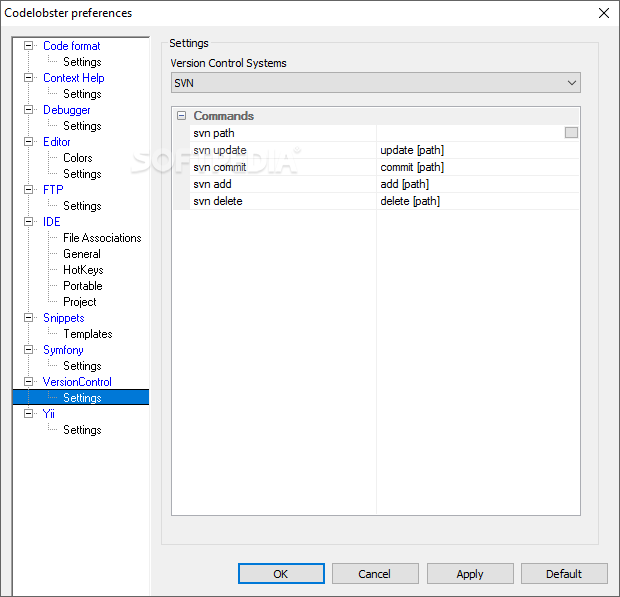Select the Yii category
Viewport: 620px width, 597px height.
(x=48, y=414)
